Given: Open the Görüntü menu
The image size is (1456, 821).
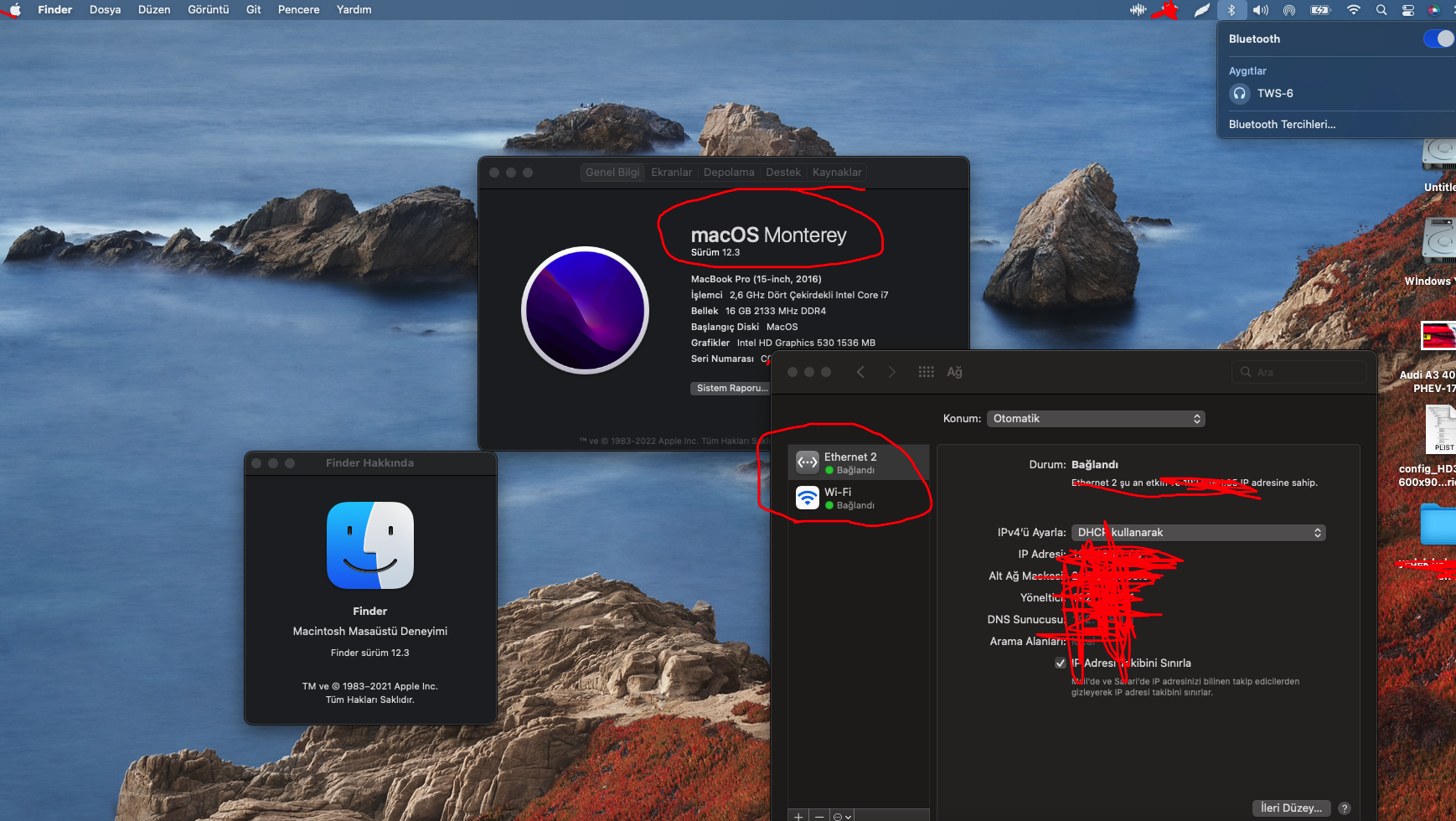Looking at the screenshot, I should (x=209, y=10).
